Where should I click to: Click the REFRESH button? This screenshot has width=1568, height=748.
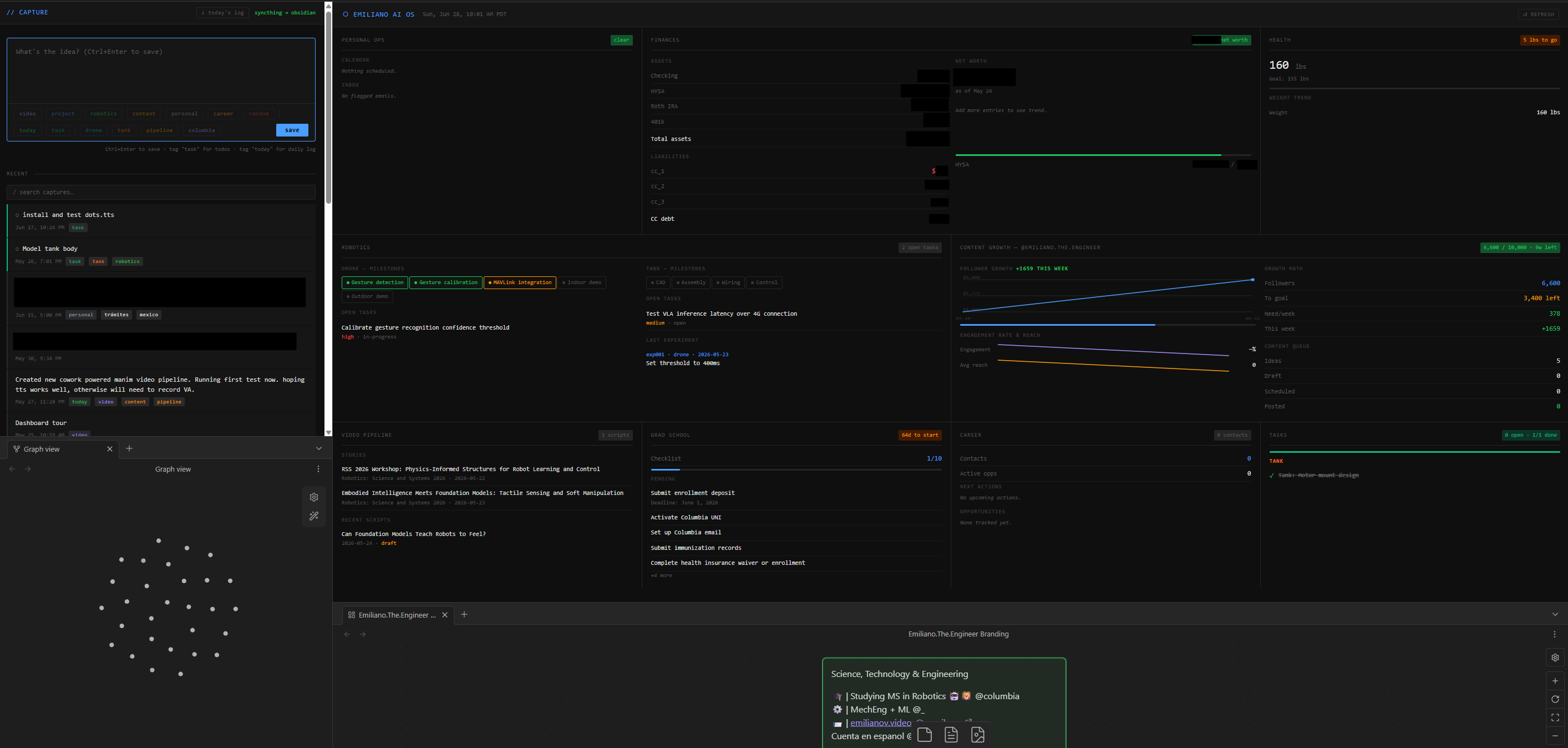[1539, 14]
